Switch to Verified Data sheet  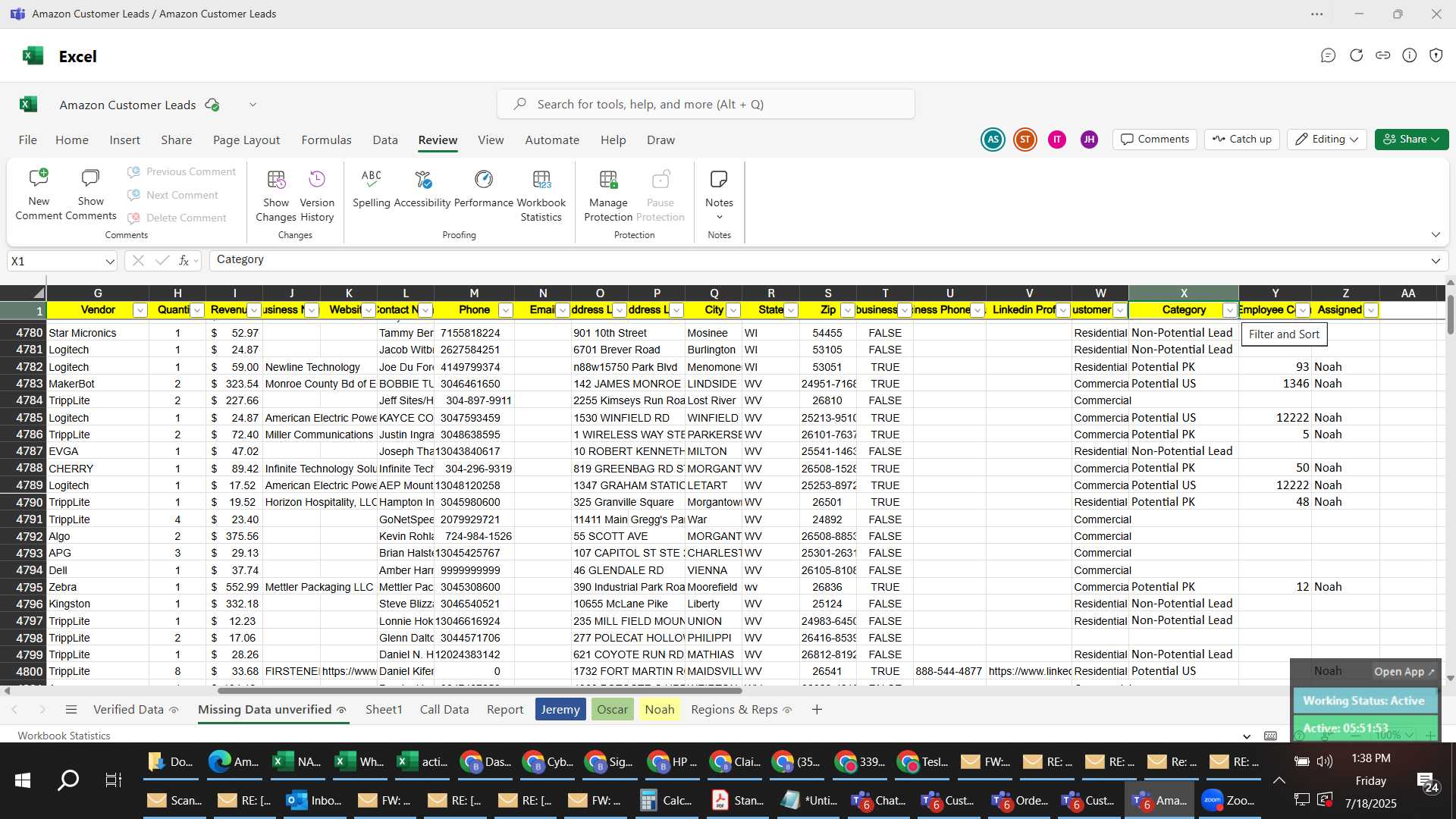point(136,710)
